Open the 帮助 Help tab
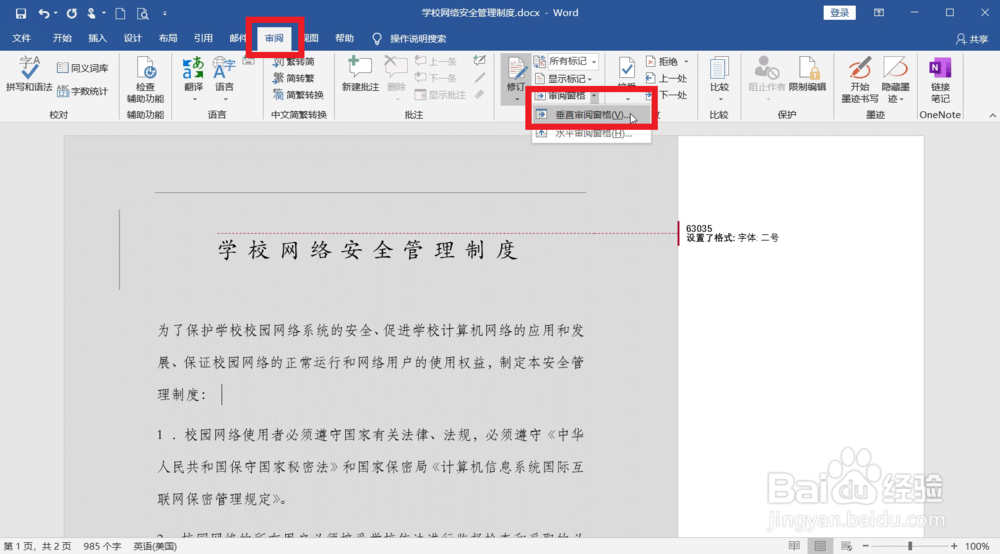The width and height of the screenshot is (1000, 554). tap(344, 39)
